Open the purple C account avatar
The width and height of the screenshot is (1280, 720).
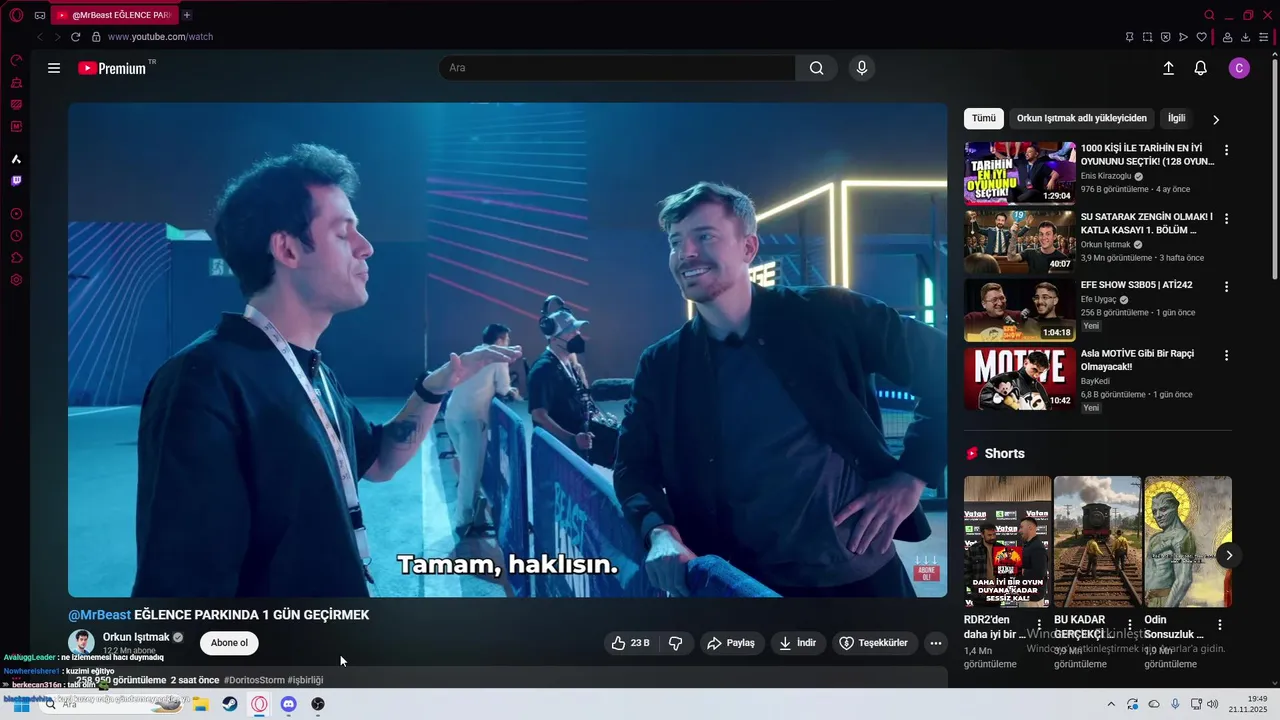pyautogui.click(x=1239, y=68)
